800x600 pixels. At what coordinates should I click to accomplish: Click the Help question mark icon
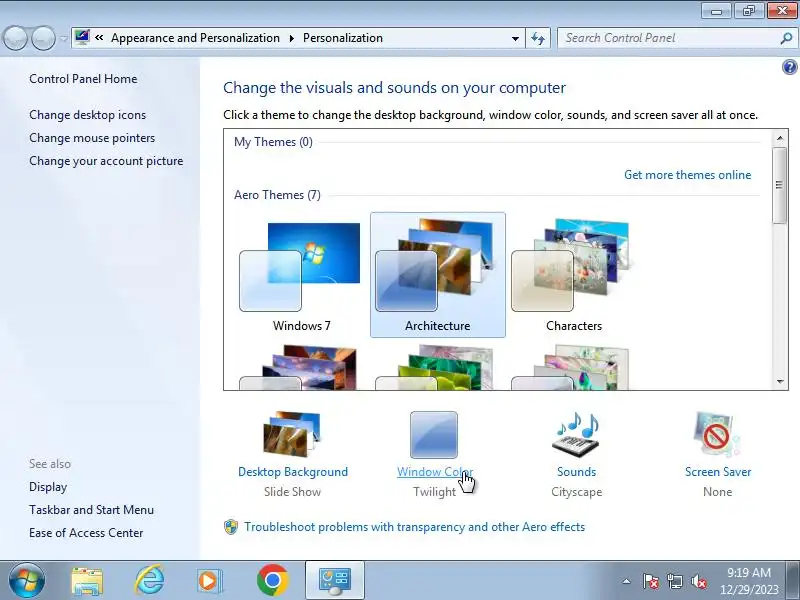(x=789, y=67)
